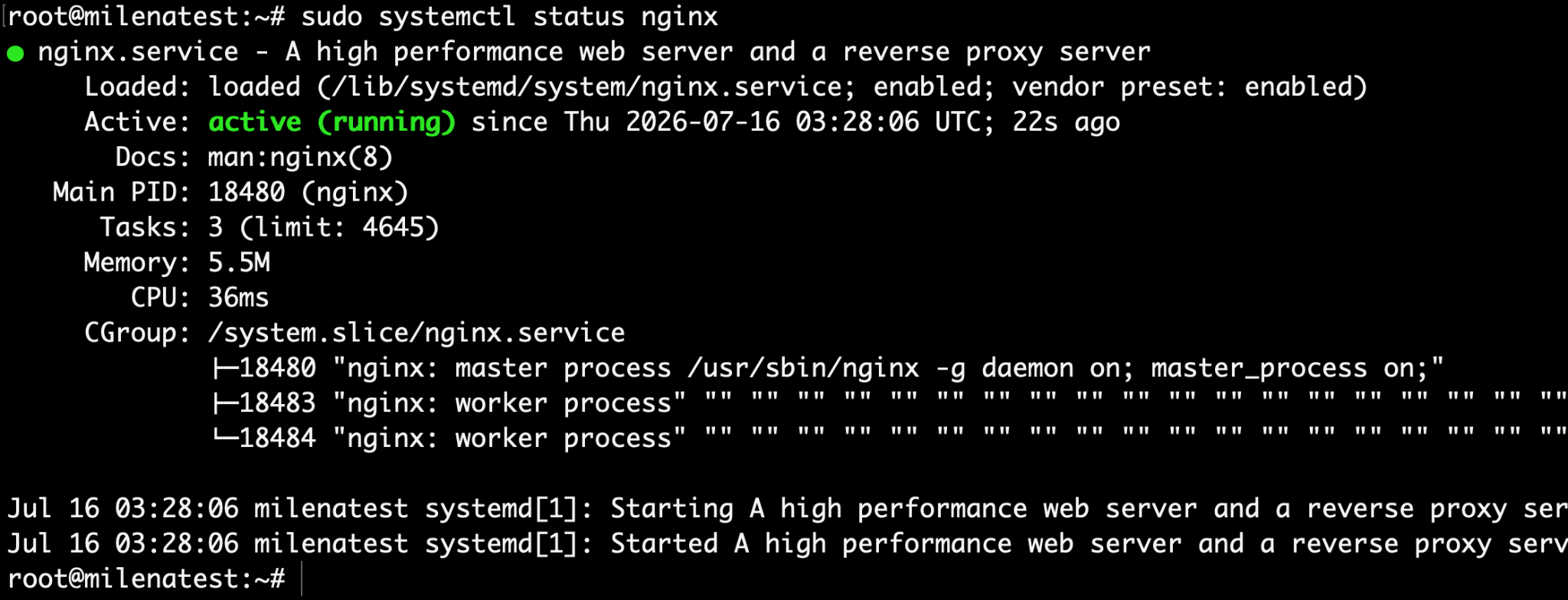Click the green 'active (running)' status text
This screenshot has height=600, width=1568.
pos(332,122)
